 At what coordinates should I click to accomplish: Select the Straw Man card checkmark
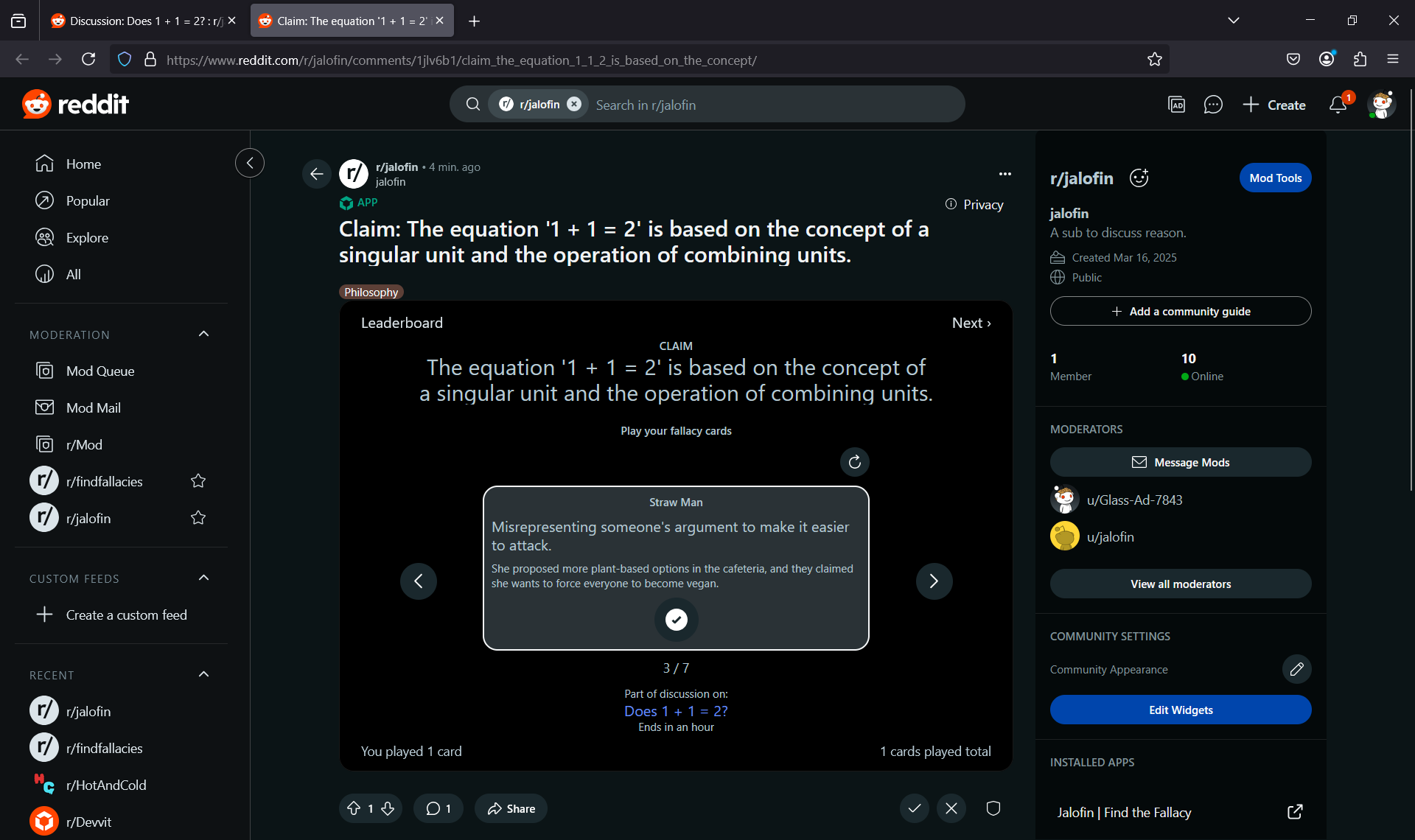tap(676, 620)
